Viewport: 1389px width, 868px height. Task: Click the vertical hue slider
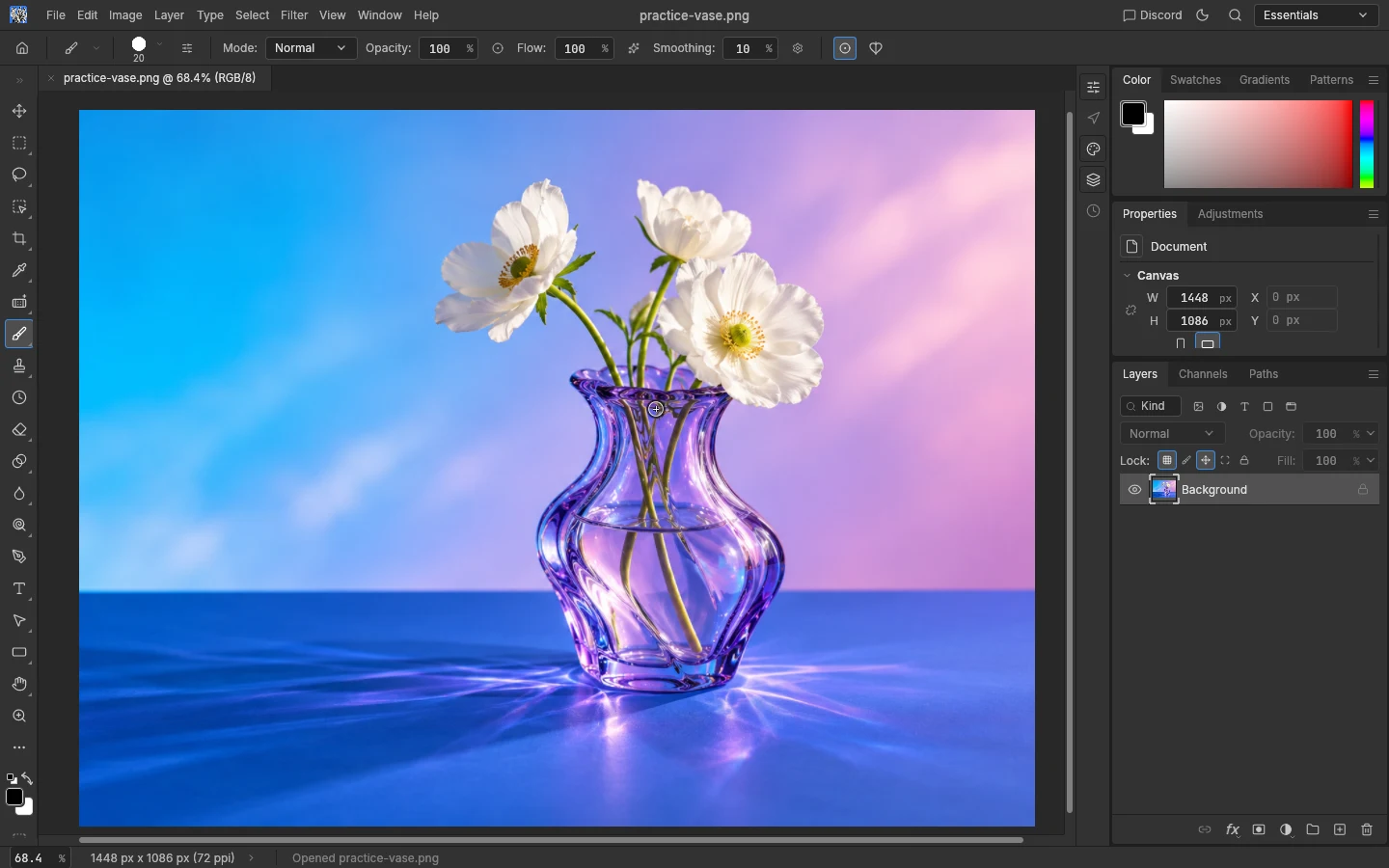(x=1367, y=145)
